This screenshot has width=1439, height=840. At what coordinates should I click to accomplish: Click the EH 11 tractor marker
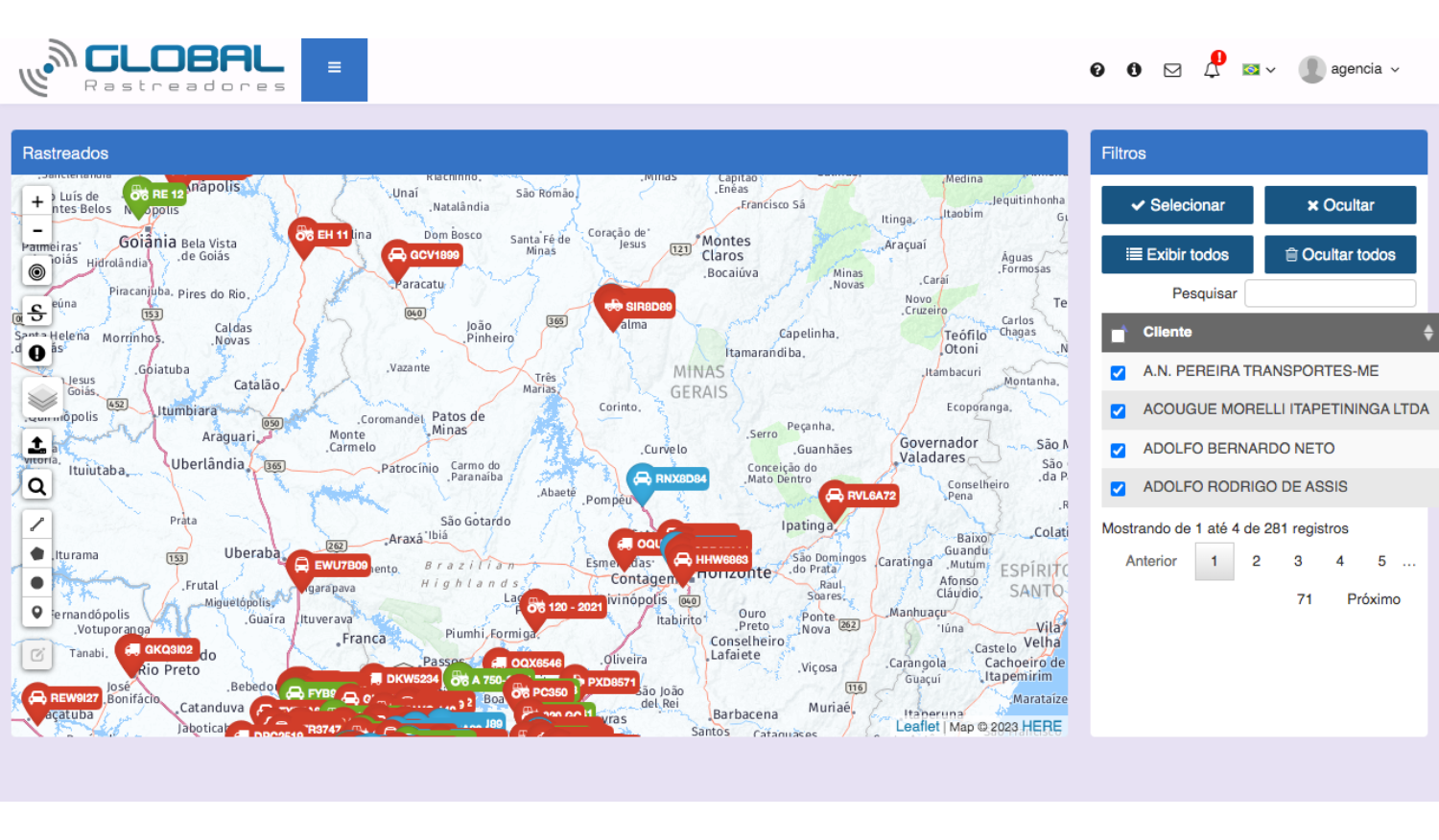pyautogui.click(x=321, y=235)
